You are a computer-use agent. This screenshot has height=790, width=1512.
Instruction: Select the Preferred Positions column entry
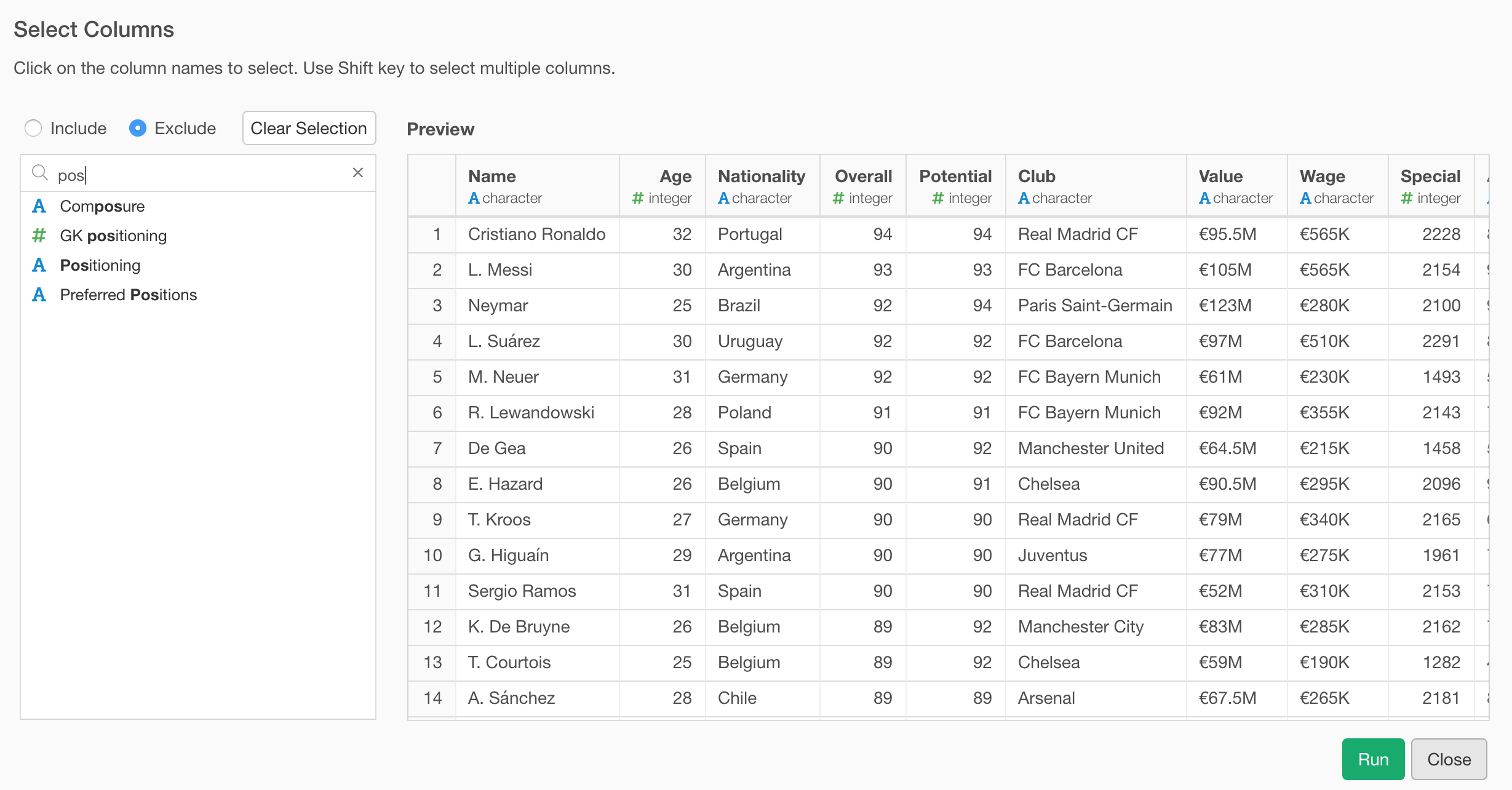(x=128, y=295)
